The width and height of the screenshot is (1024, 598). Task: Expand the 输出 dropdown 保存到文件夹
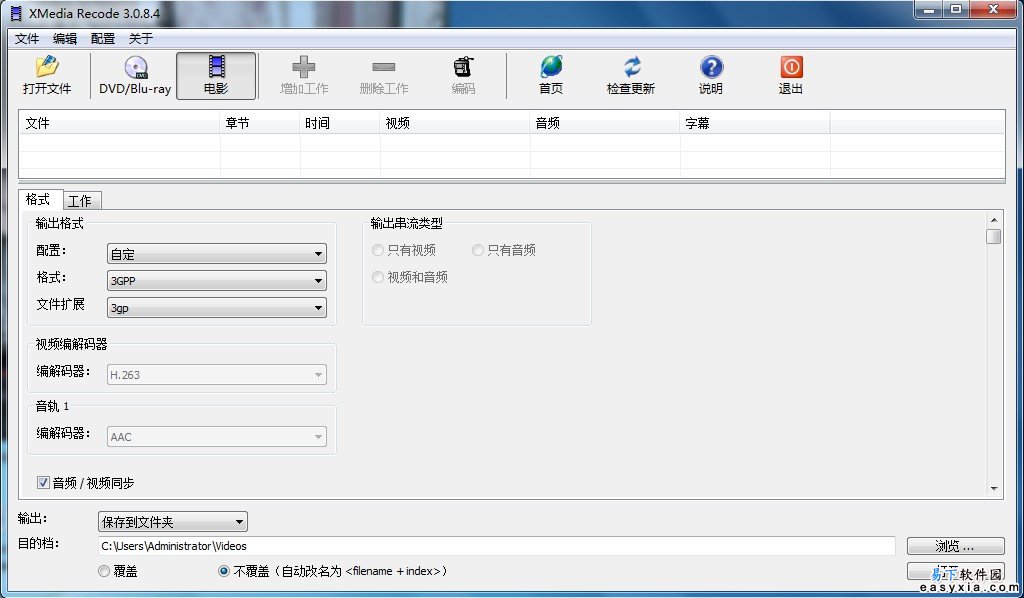[172, 522]
